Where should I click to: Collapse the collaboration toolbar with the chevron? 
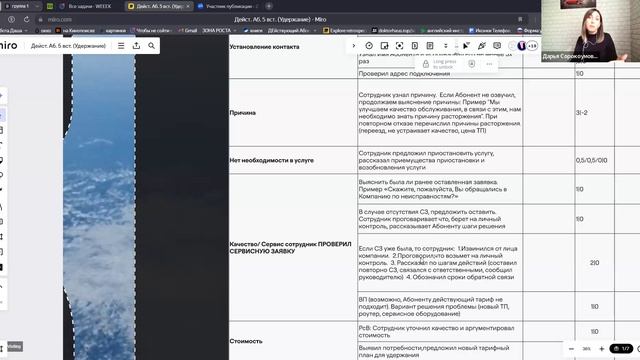pyautogui.click(x=353, y=46)
